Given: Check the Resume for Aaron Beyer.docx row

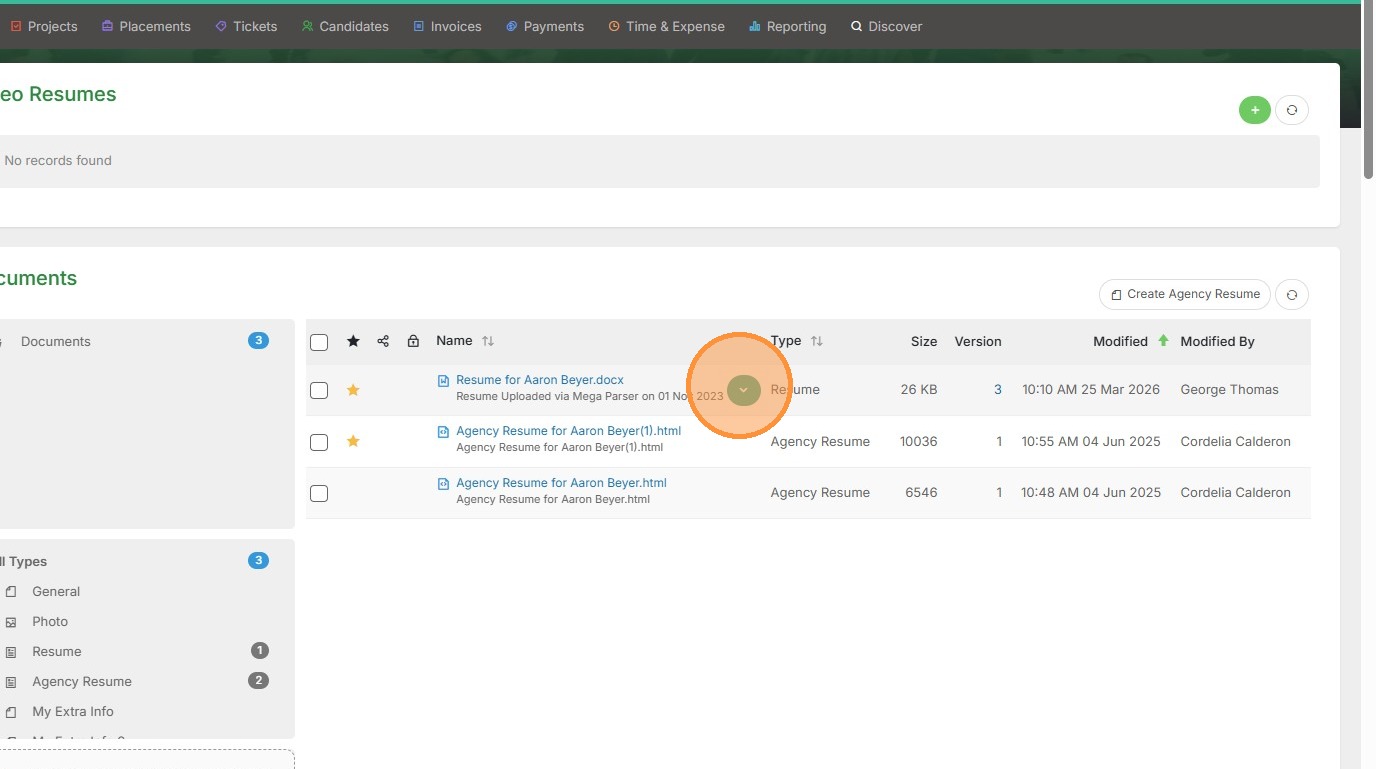Looking at the screenshot, I should click(319, 390).
